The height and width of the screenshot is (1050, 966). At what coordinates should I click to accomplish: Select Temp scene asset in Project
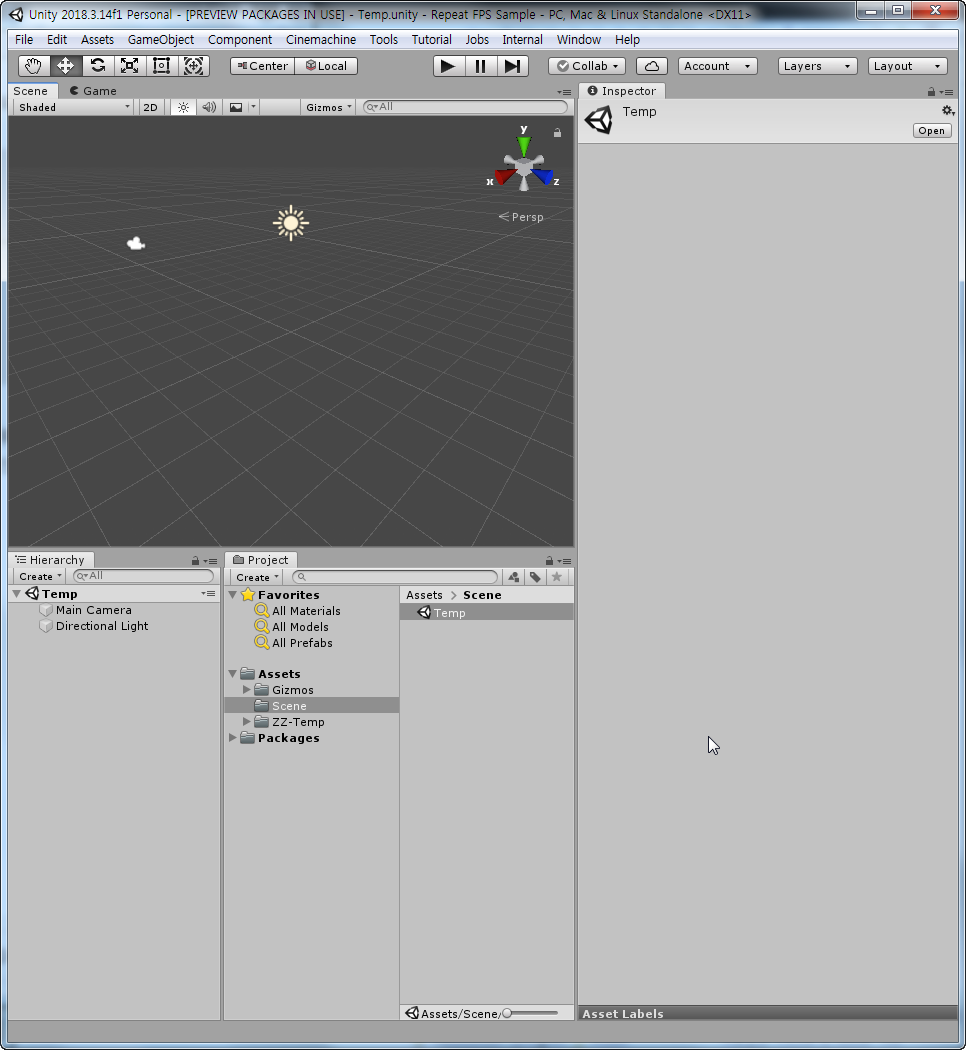coord(487,612)
